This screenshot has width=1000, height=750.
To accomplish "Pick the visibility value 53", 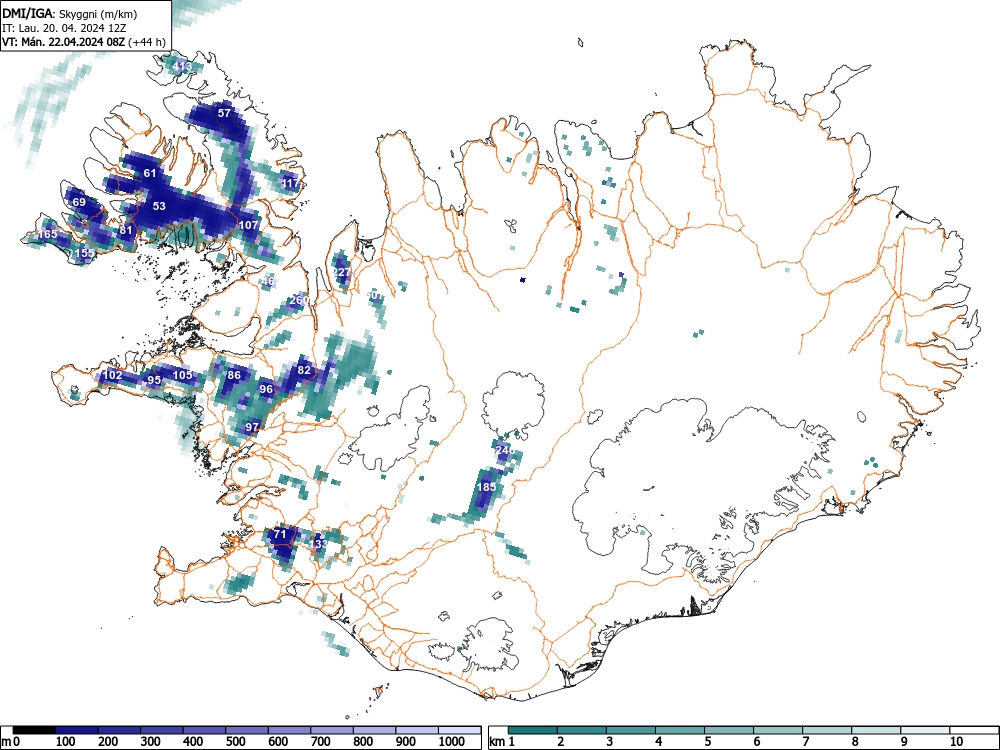I will (x=159, y=206).
